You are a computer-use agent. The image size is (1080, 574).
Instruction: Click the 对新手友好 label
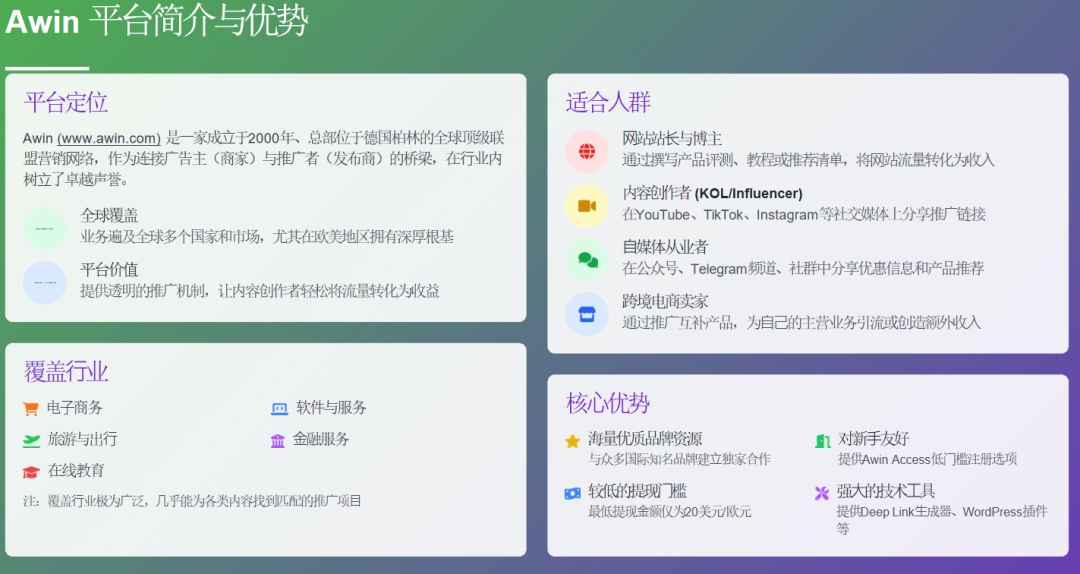(x=873, y=439)
